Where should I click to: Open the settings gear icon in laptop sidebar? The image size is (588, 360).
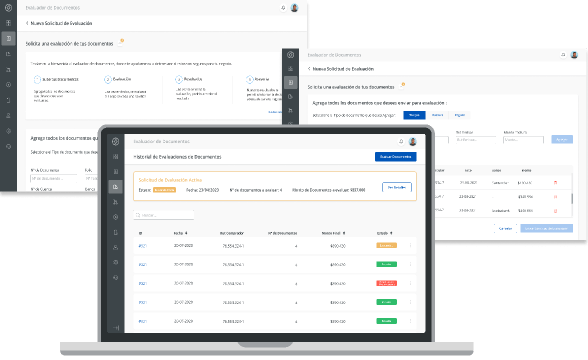(116, 262)
